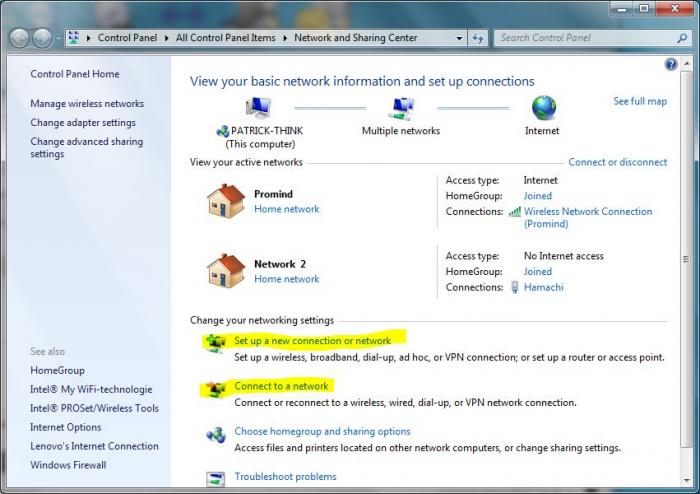This screenshot has height=494, width=700.
Task: Click the Control Panel icon in address bar
Action: pos(74,38)
